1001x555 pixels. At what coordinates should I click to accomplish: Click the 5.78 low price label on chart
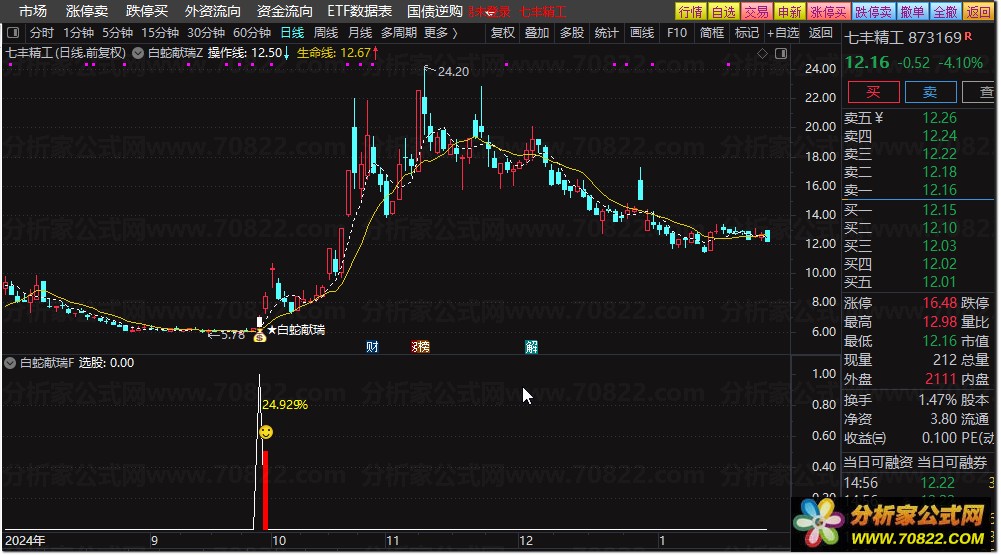tap(232, 335)
